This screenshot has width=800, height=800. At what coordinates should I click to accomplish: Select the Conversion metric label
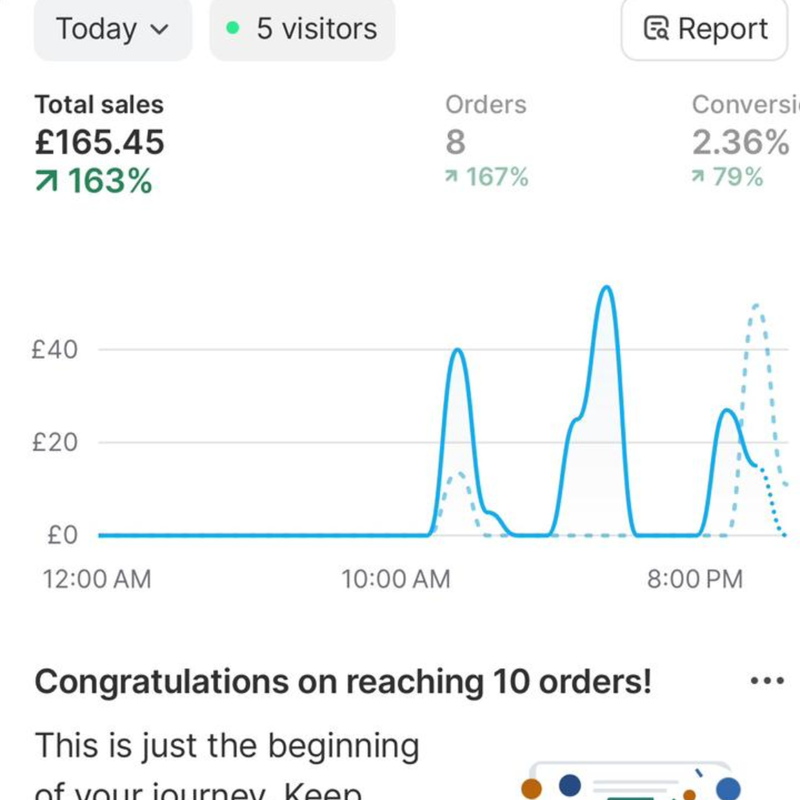(745, 105)
